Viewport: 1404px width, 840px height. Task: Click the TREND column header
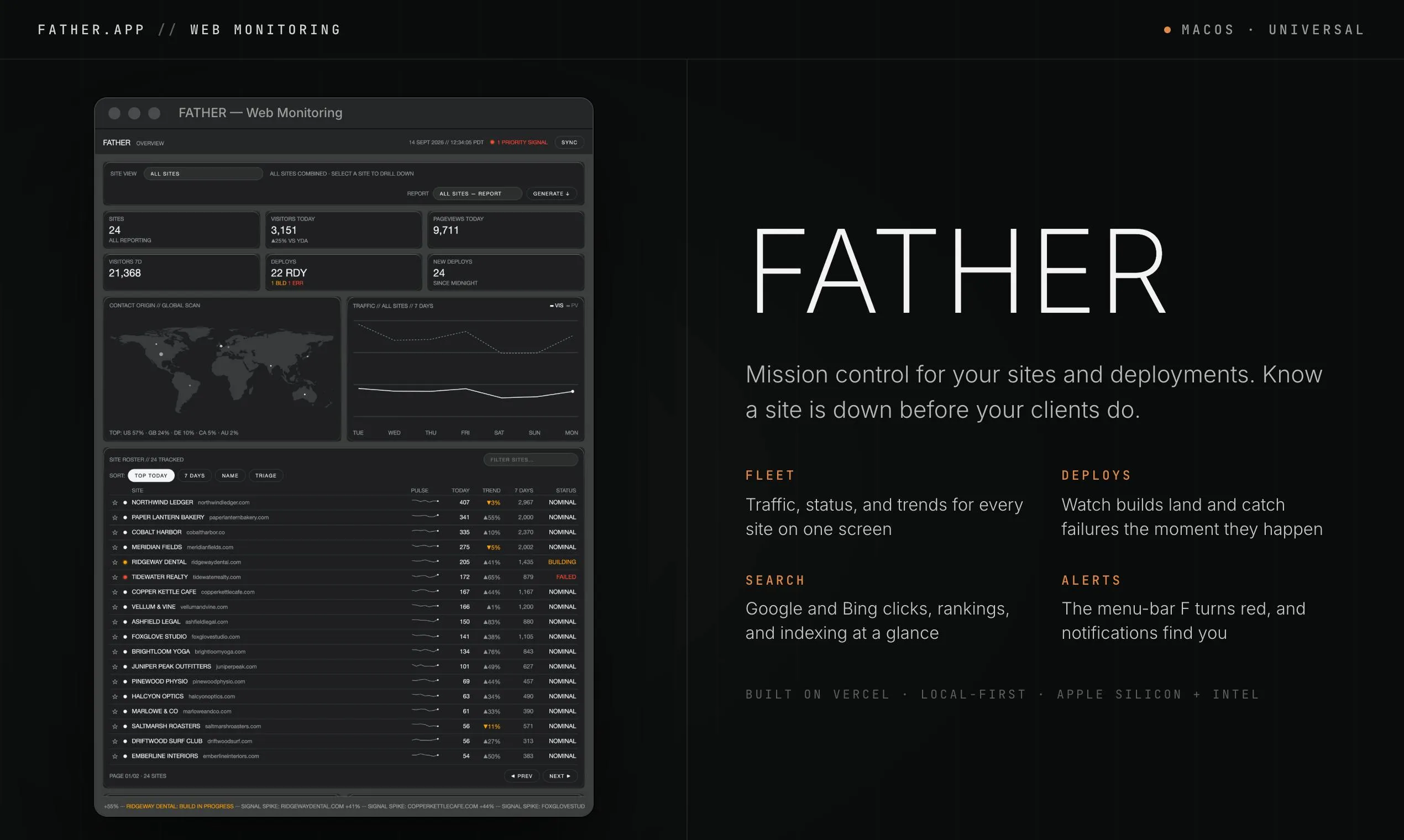click(491, 491)
